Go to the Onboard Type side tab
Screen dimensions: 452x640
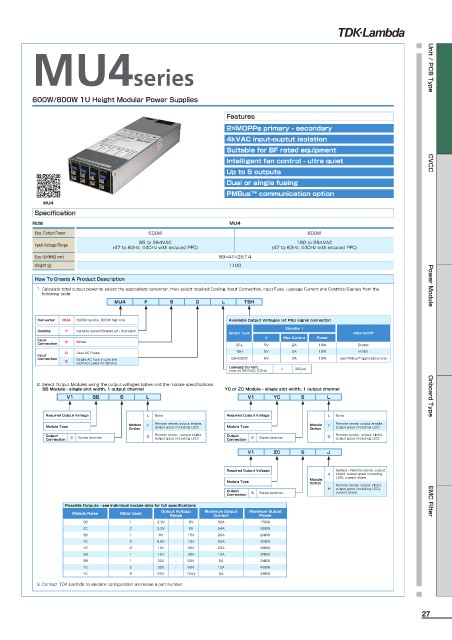coord(430,396)
